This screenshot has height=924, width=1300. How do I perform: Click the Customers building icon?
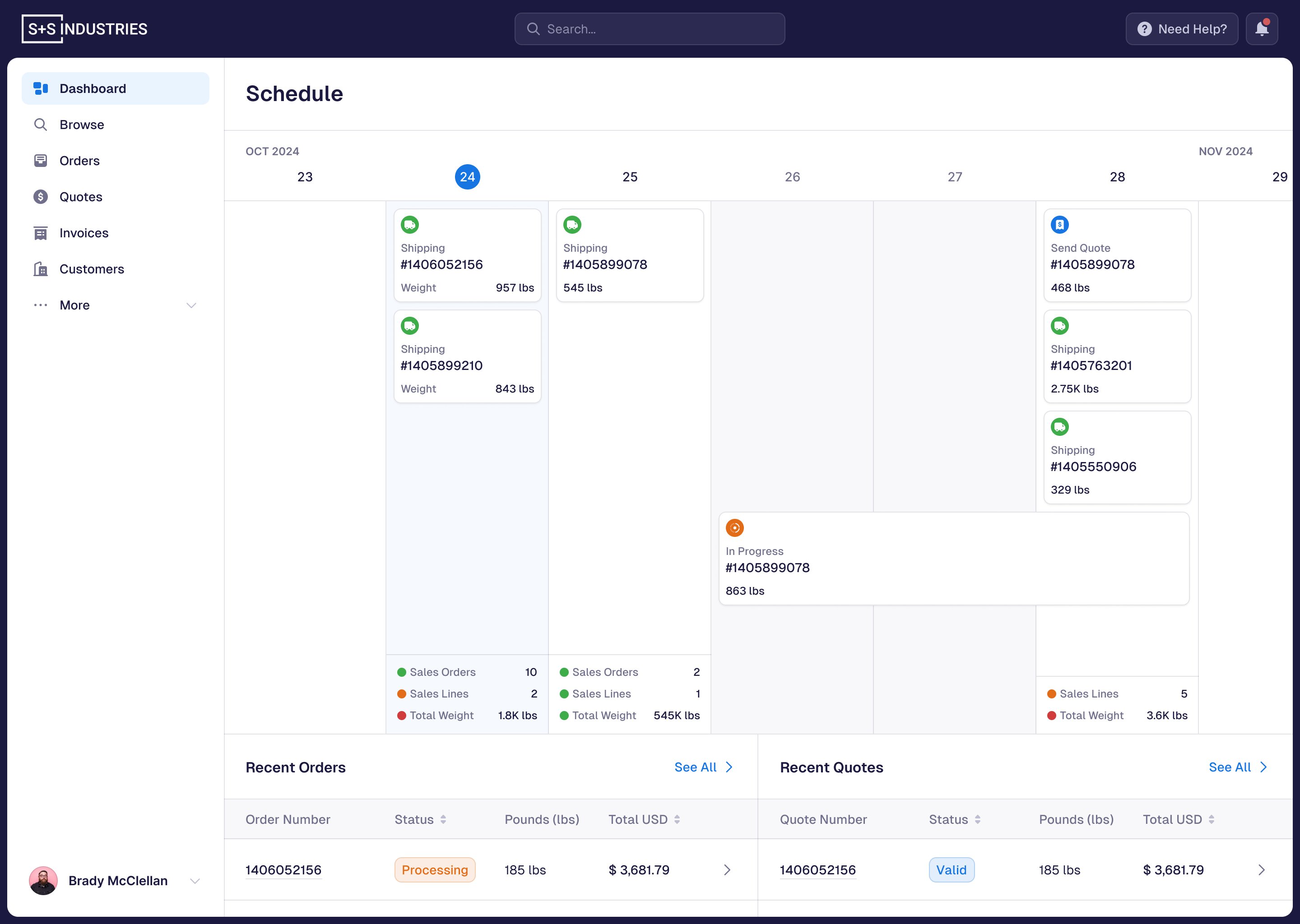click(41, 269)
